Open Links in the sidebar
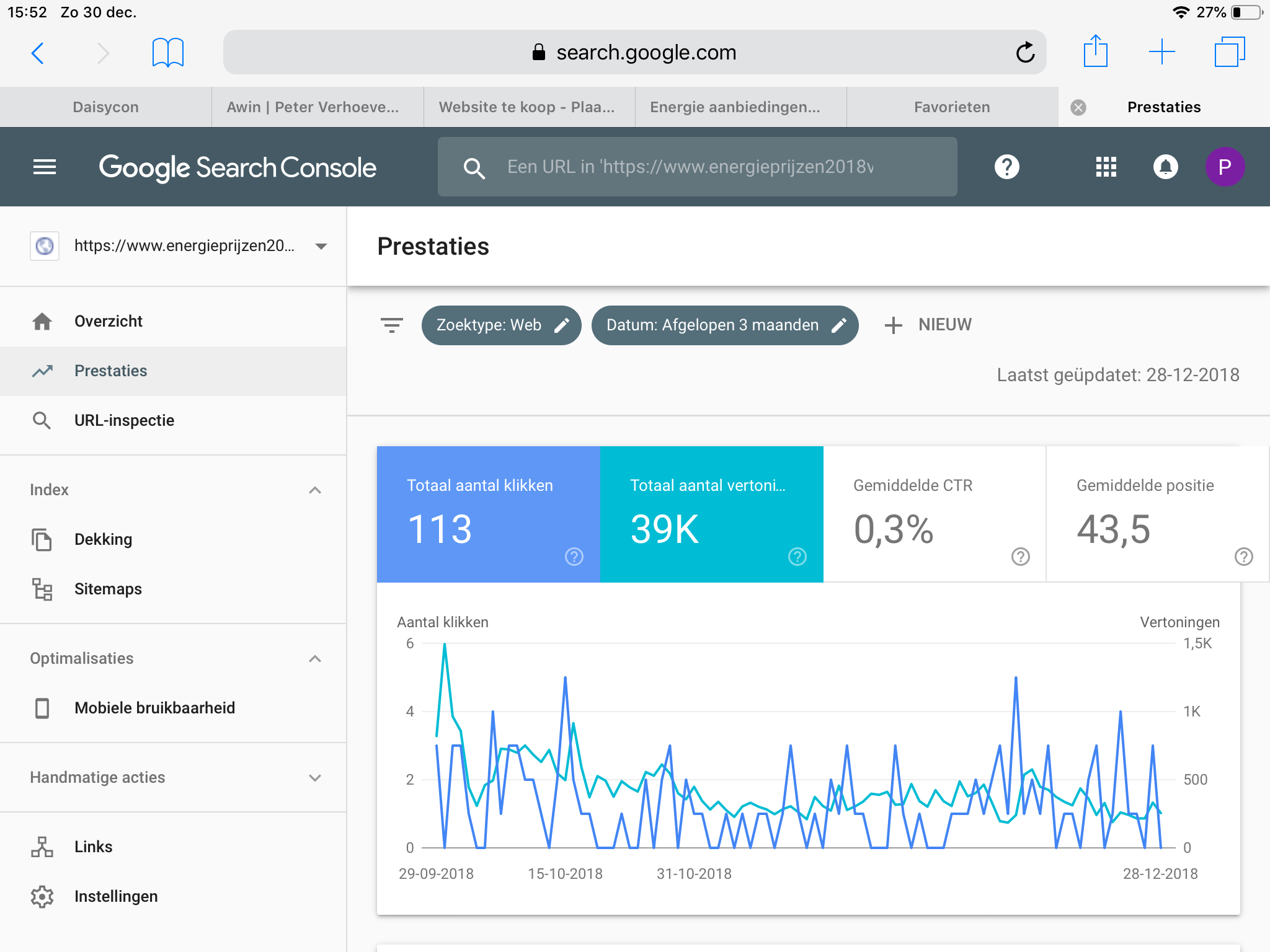Image resolution: width=1270 pixels, height=952 pixels. pyautogui.click(x=173, y=847)
